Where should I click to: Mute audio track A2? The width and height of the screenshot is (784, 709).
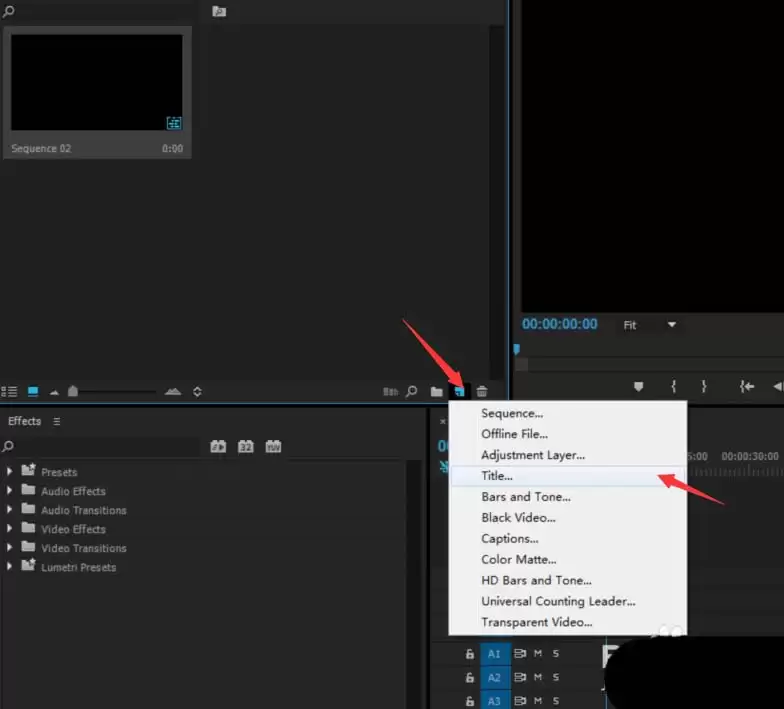tap(538, 677)
